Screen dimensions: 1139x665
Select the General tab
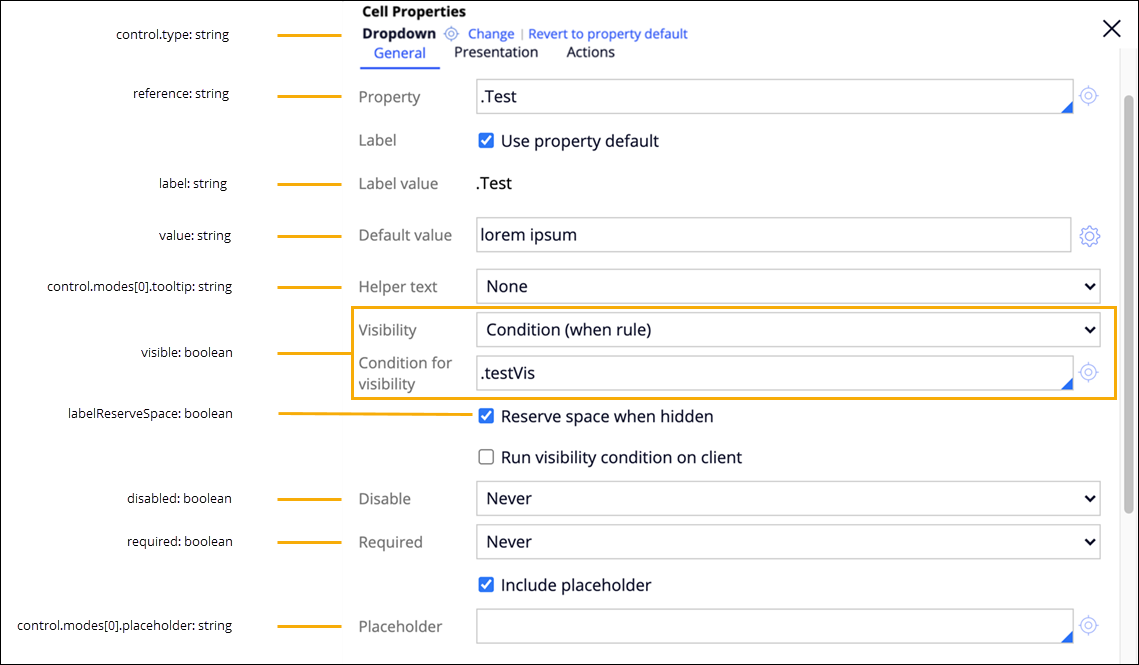click(400, 54)
